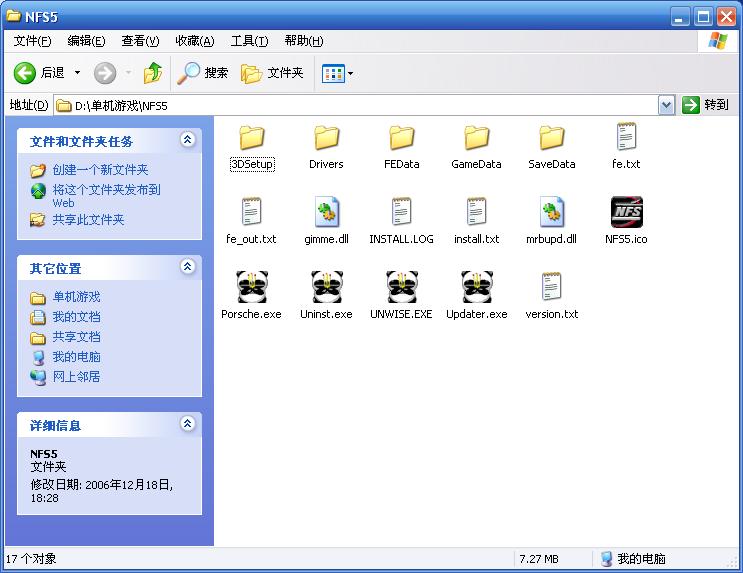Expand the address bar dropdown

coord(666,105)
